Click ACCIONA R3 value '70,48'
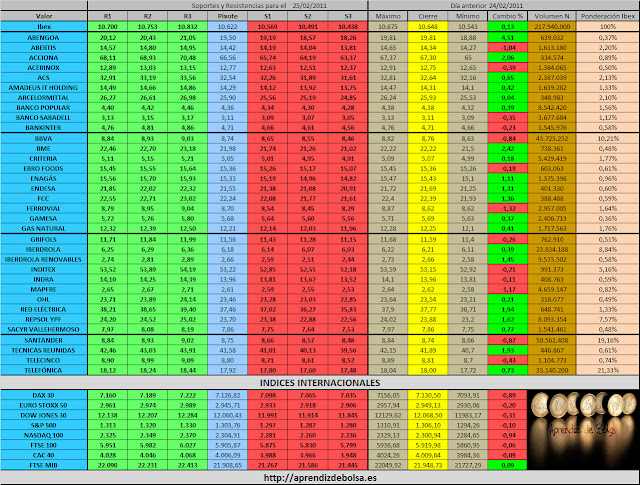 (187, 58)
